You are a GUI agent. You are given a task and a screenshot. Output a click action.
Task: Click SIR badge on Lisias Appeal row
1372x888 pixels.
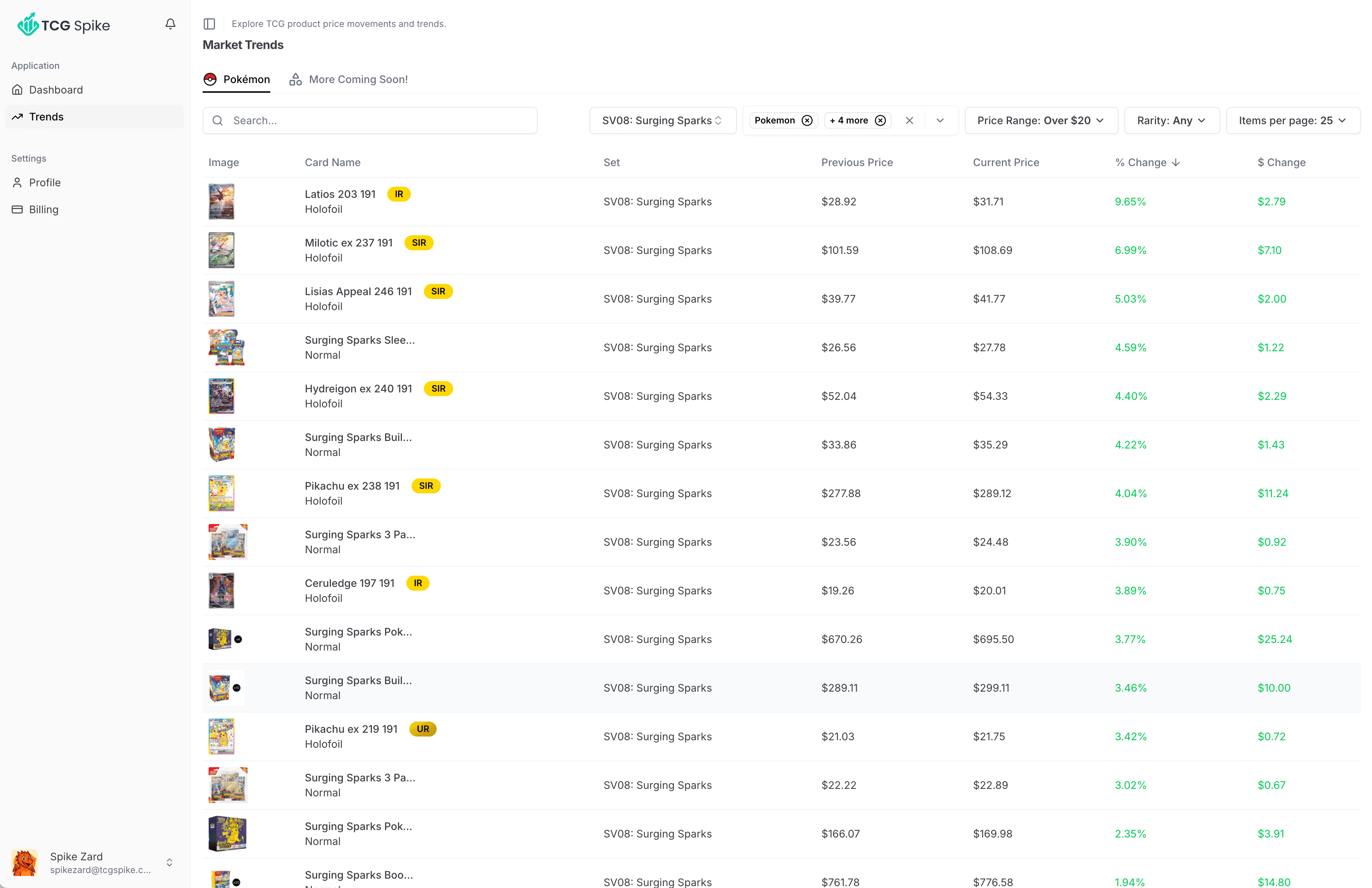coord(438,291)
